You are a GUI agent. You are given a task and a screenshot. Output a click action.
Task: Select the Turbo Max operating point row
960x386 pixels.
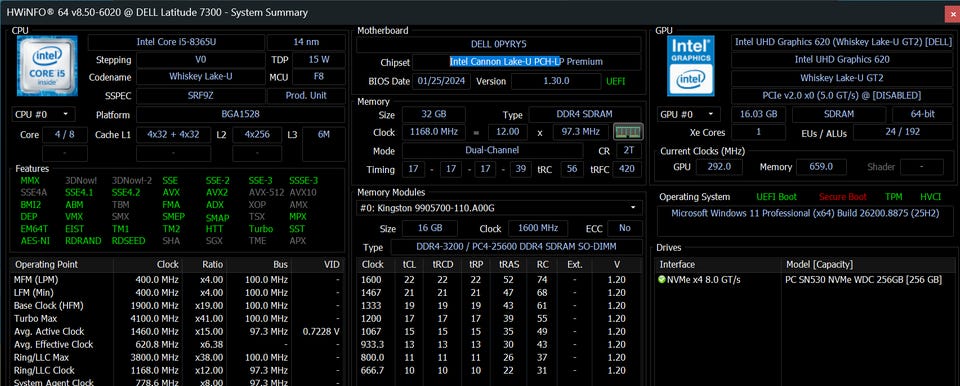tap(176, 319)
